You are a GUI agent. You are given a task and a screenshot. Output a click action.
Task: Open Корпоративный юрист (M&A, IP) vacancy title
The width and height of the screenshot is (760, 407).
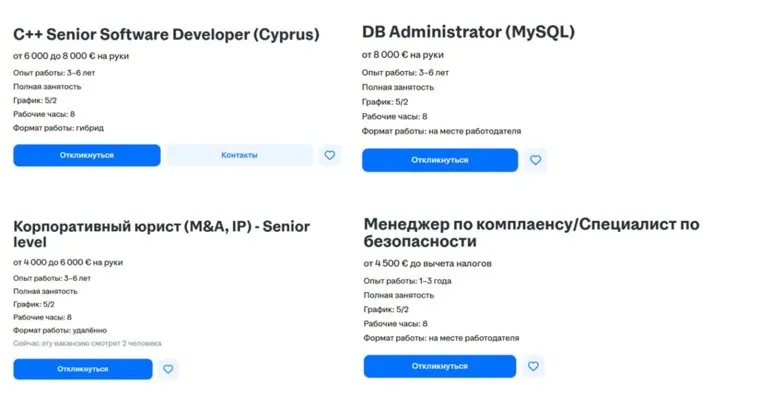pos(161,234)
